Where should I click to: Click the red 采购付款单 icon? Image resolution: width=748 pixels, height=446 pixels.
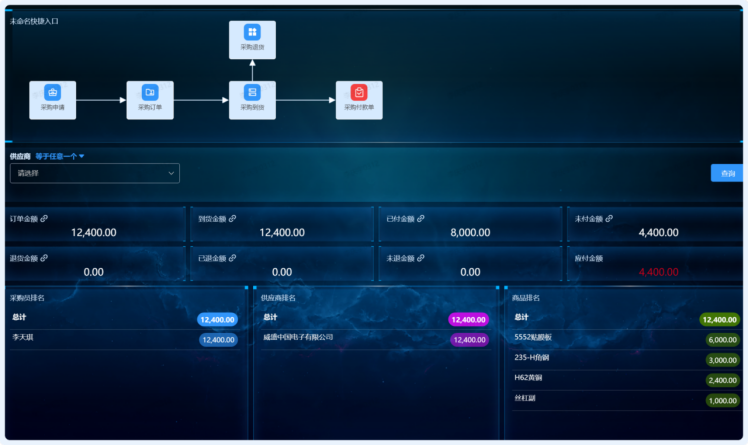[x=359, y=92]
